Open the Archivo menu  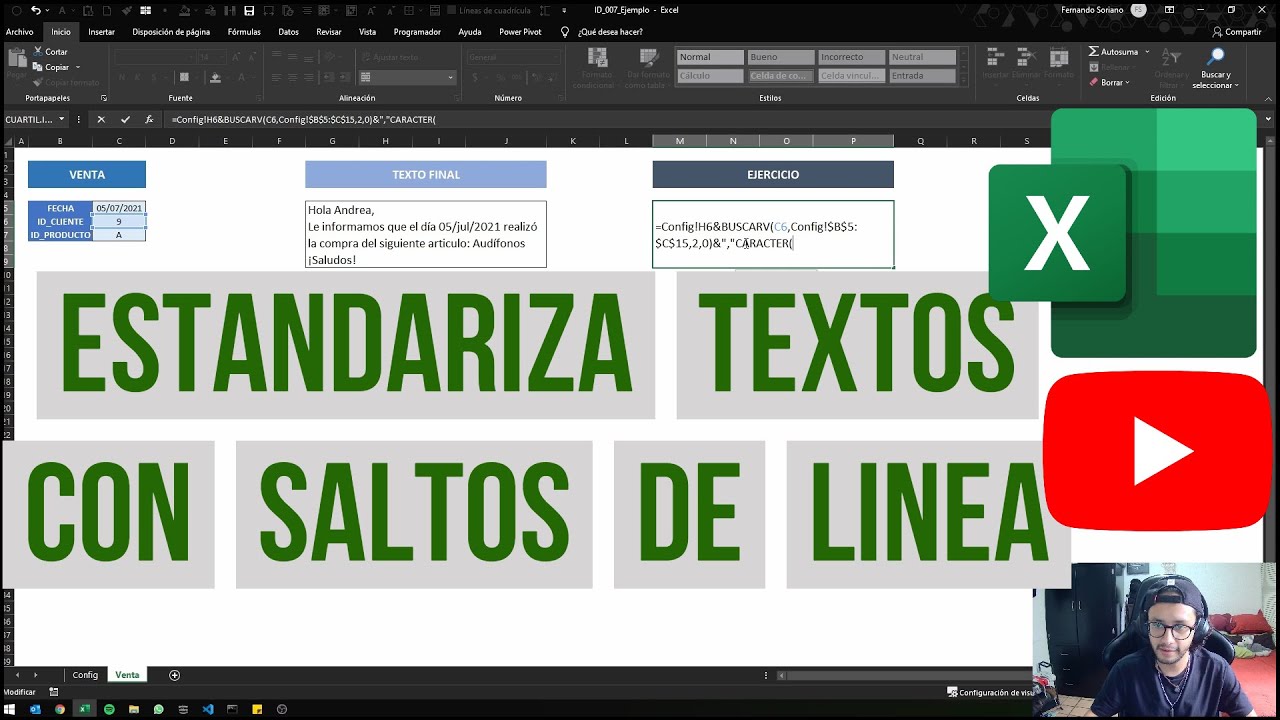19,32
